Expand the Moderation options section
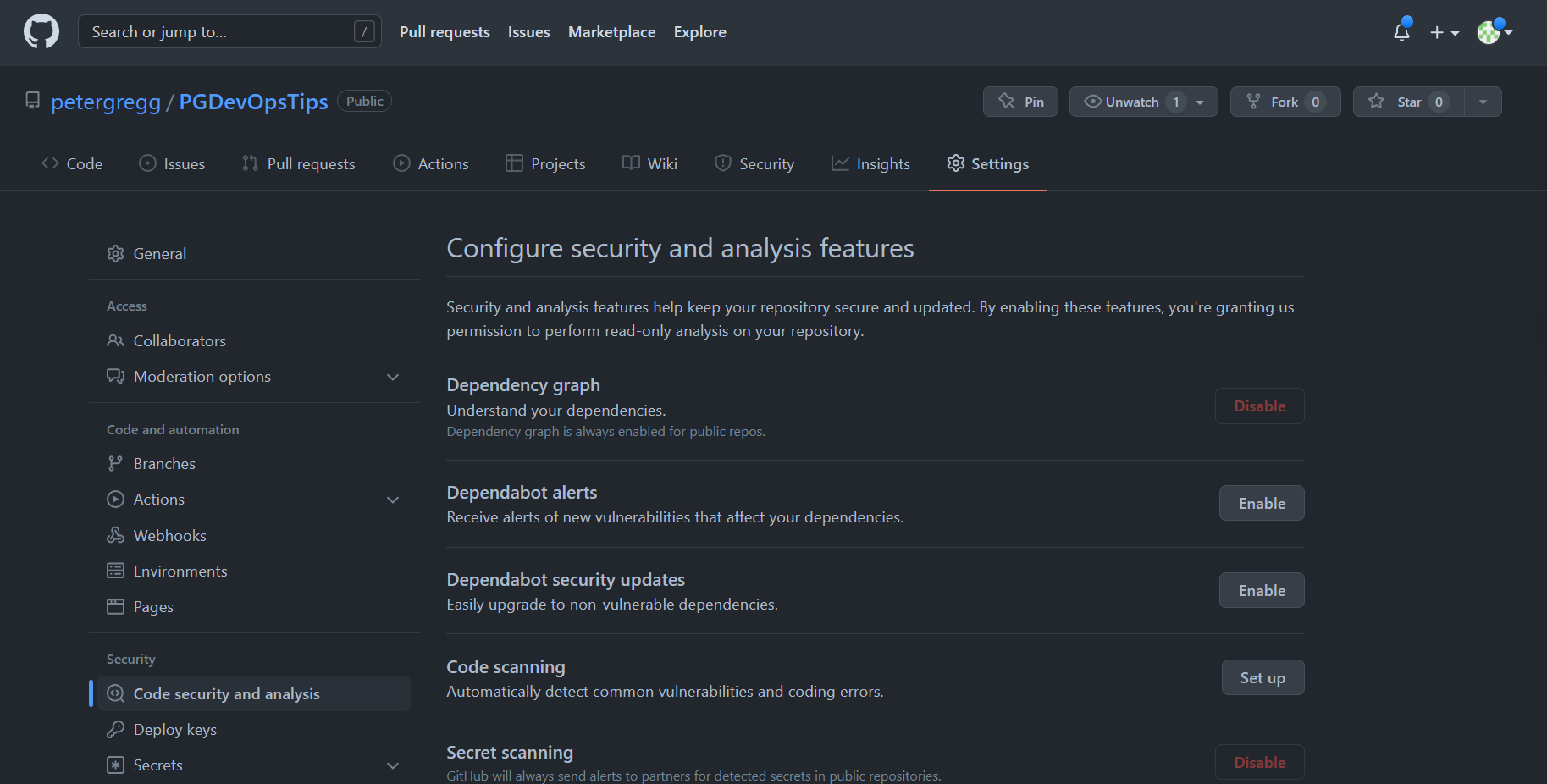Screen dimensions: 1547x784 click(393, 377)
